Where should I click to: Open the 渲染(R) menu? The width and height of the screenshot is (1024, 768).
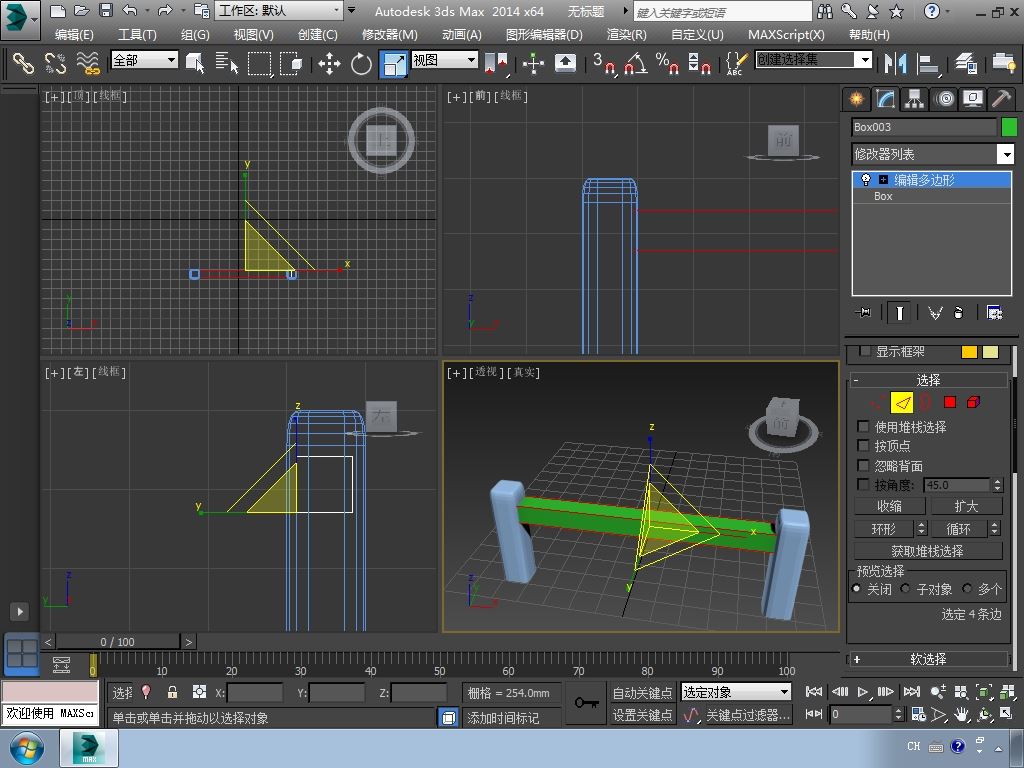[x=626, y=34]
